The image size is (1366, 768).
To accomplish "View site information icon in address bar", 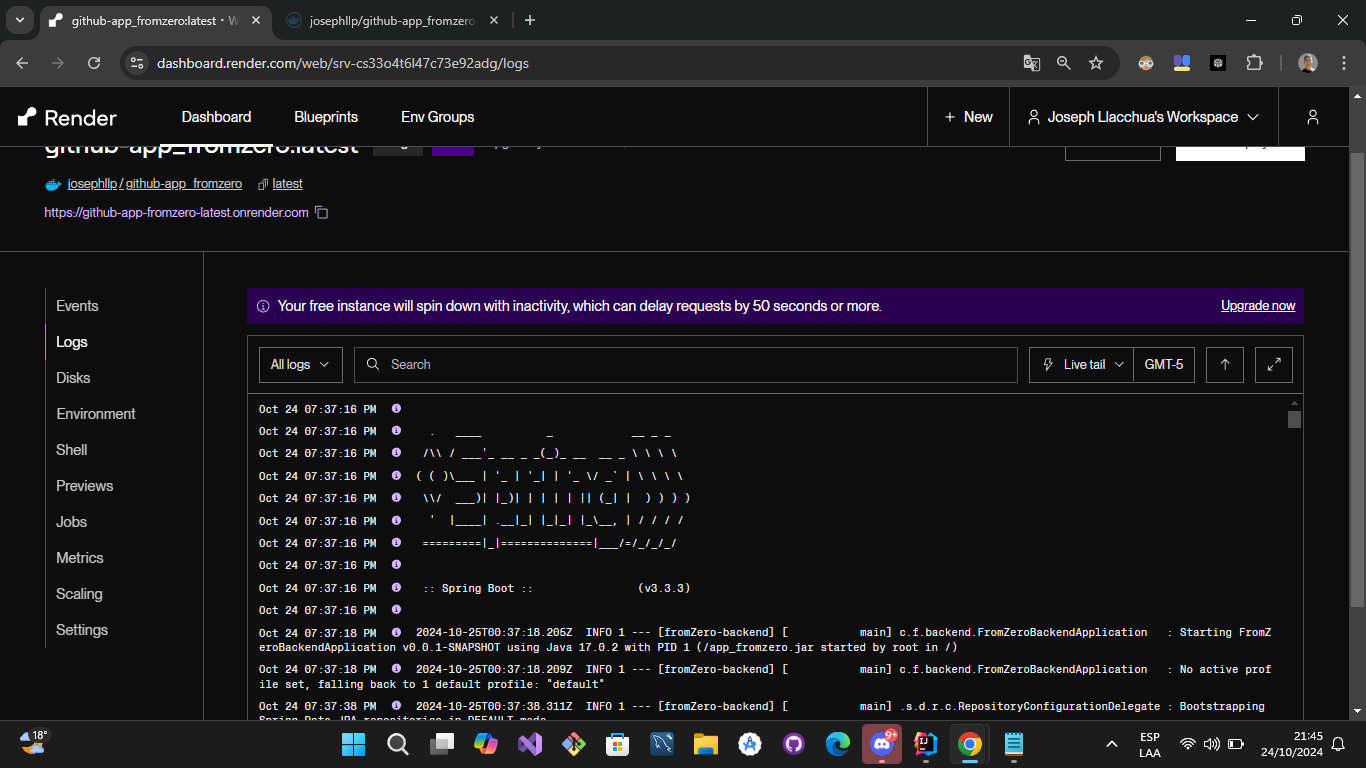I will 137,63.
